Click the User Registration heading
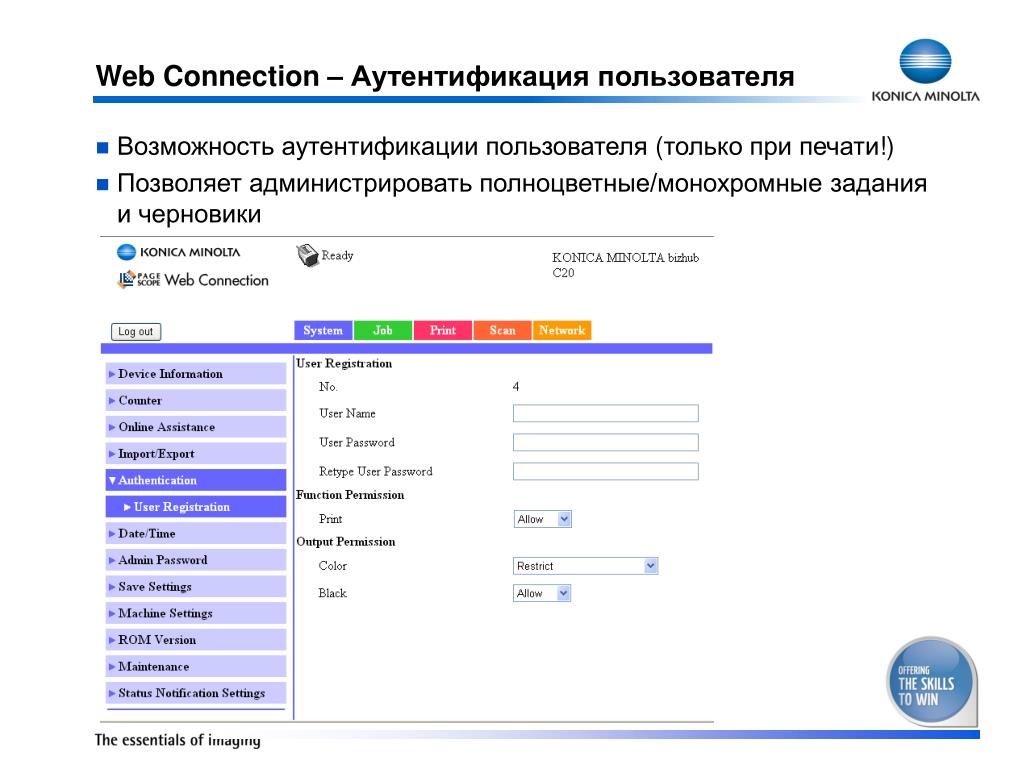This screenshot has height=768, width=1024. pyautogui.click(x=344, y=364)
